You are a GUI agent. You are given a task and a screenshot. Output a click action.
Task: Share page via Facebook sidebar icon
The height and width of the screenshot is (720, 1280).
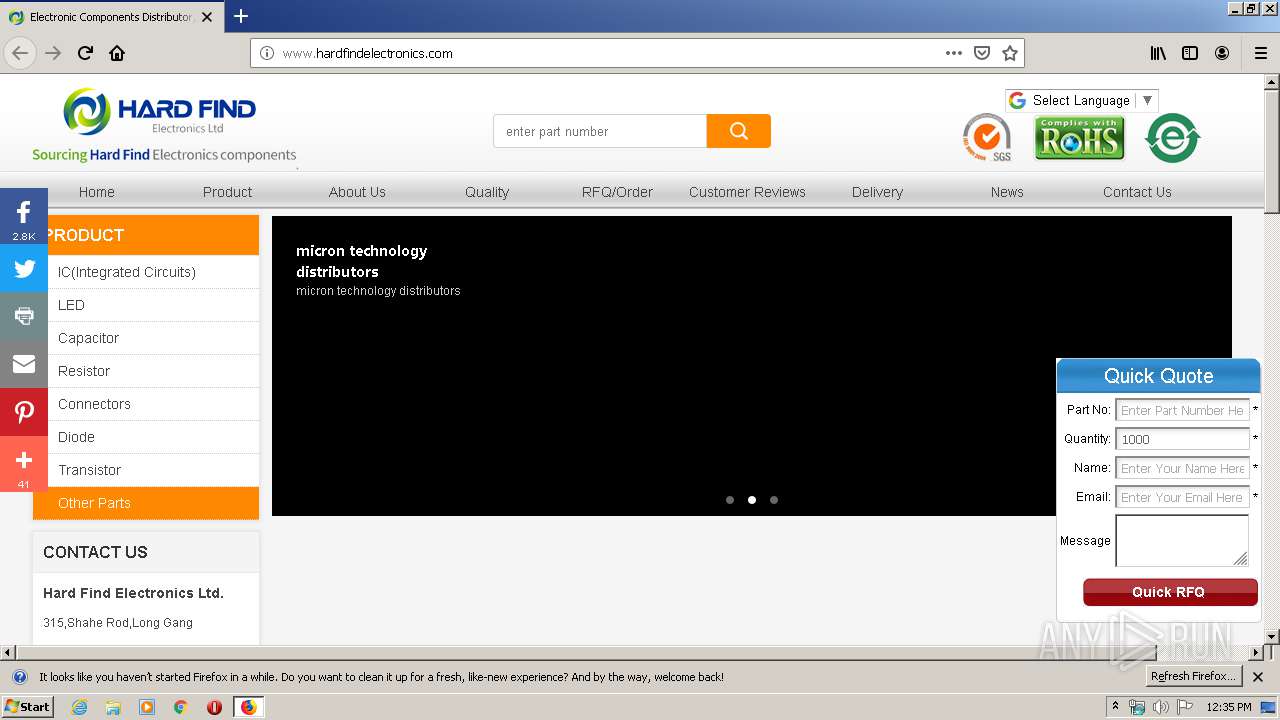[x=24, y=216]
